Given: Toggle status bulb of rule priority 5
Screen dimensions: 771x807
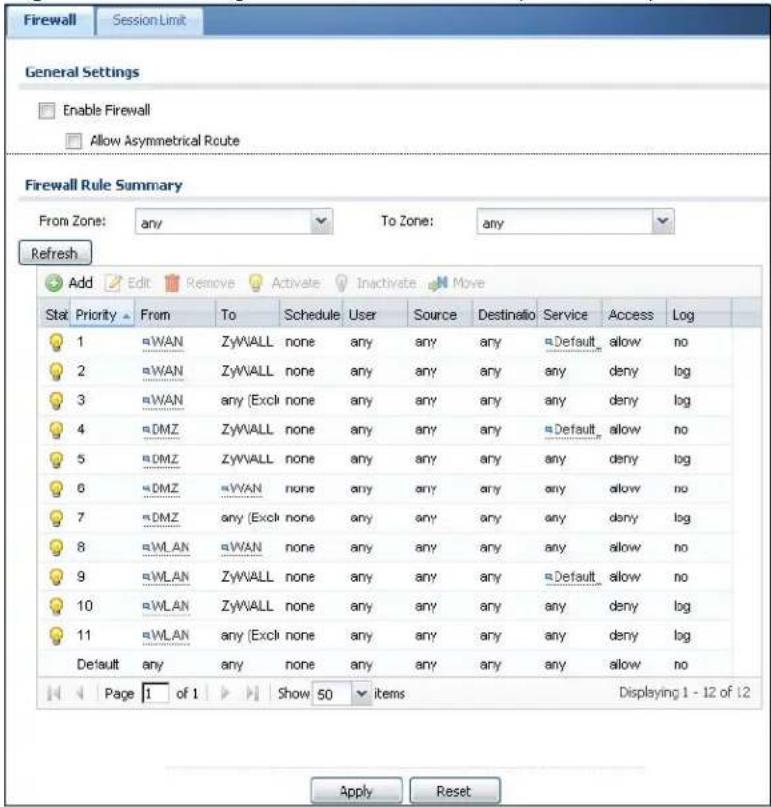Looking at the screenshot, I should (56, 459).
